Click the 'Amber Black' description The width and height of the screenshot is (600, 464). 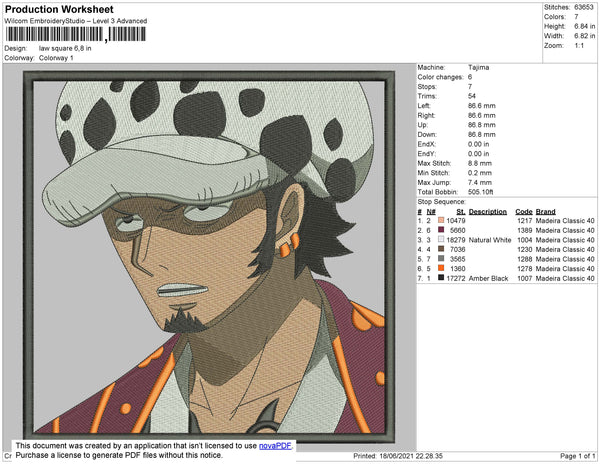point(488,278)
